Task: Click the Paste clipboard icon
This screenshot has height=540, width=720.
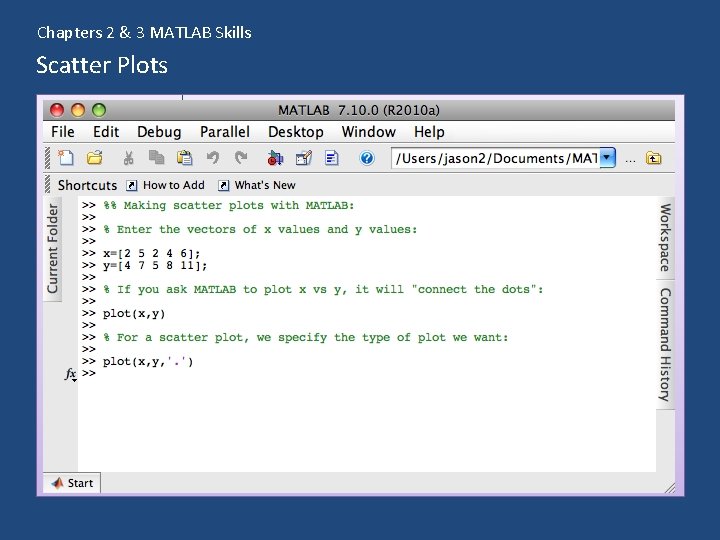Action: pyautogui.click(x=185, y=158)
